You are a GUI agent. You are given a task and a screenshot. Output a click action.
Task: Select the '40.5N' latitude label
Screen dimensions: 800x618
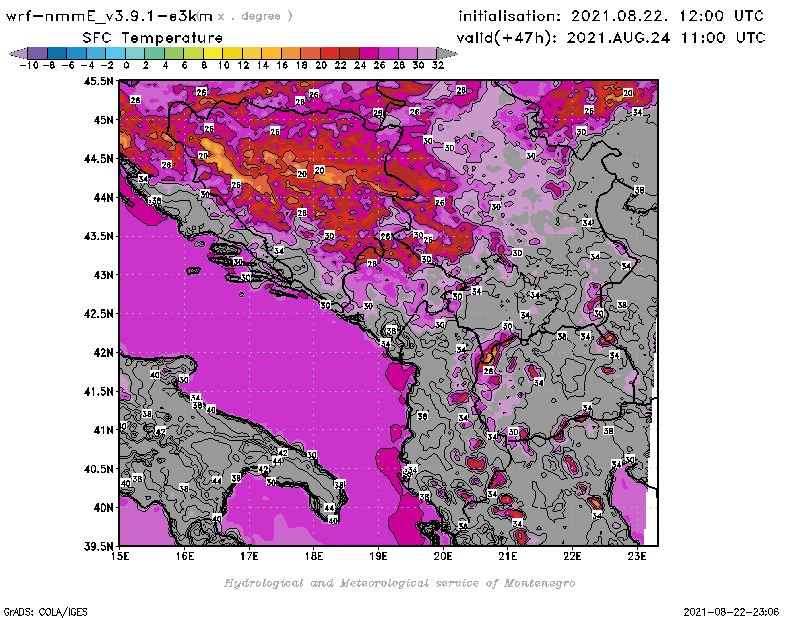click(x=98, y=469)
